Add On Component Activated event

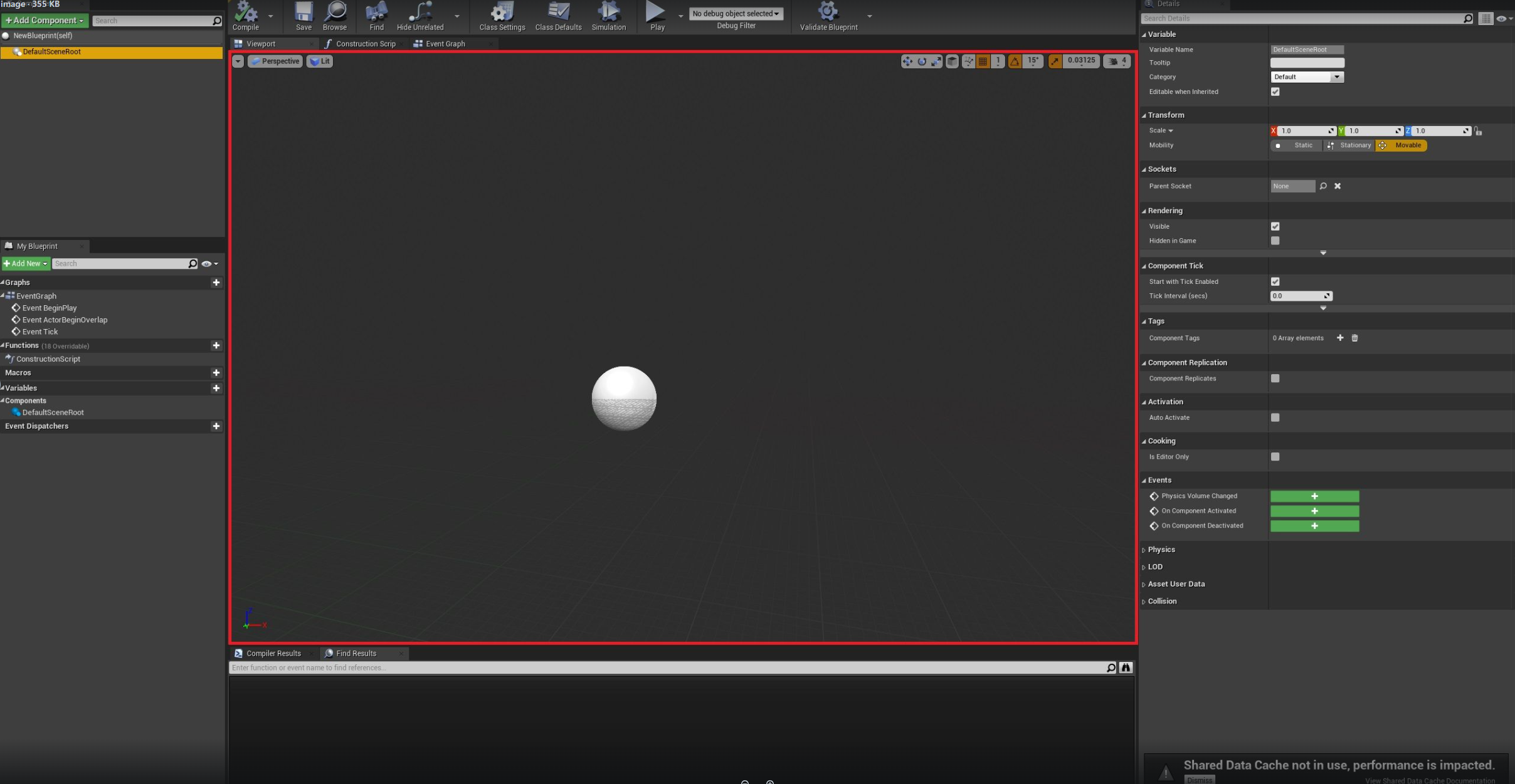tap(1314, 511)
